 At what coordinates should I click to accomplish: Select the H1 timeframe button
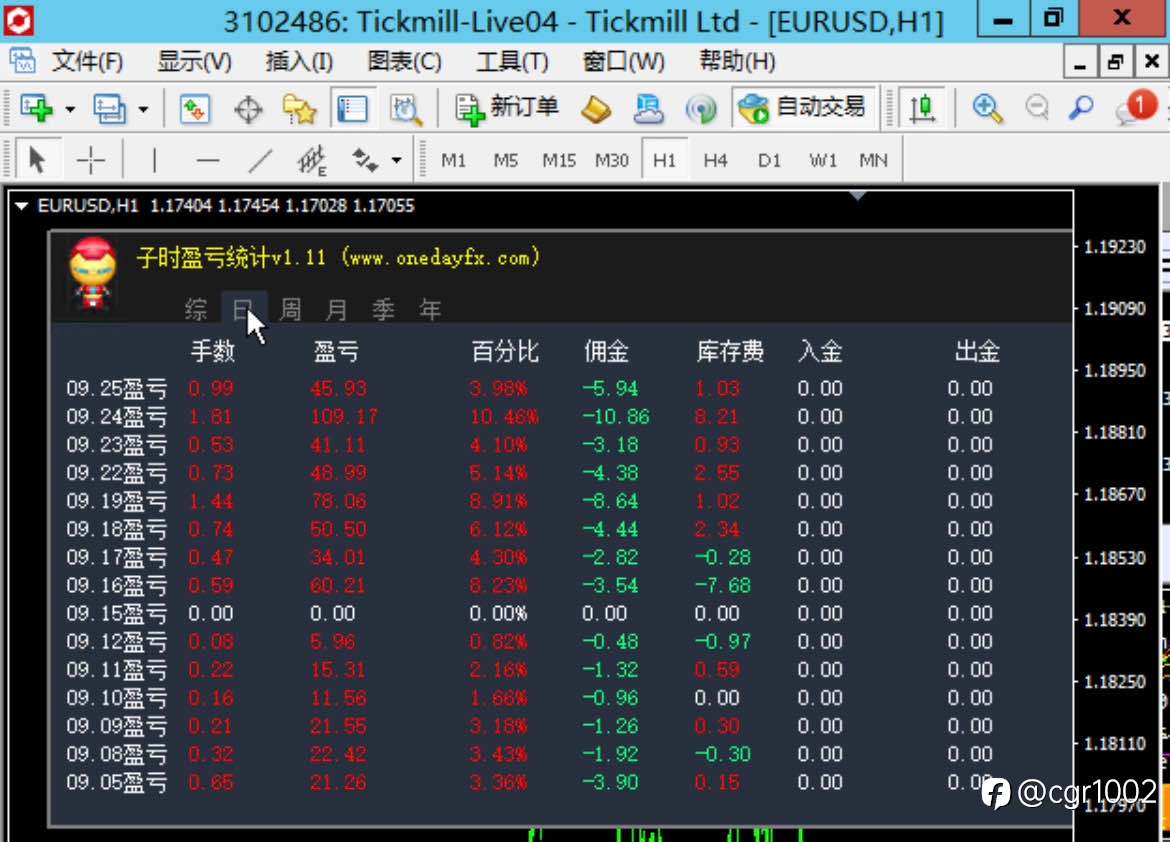[664, 160]
